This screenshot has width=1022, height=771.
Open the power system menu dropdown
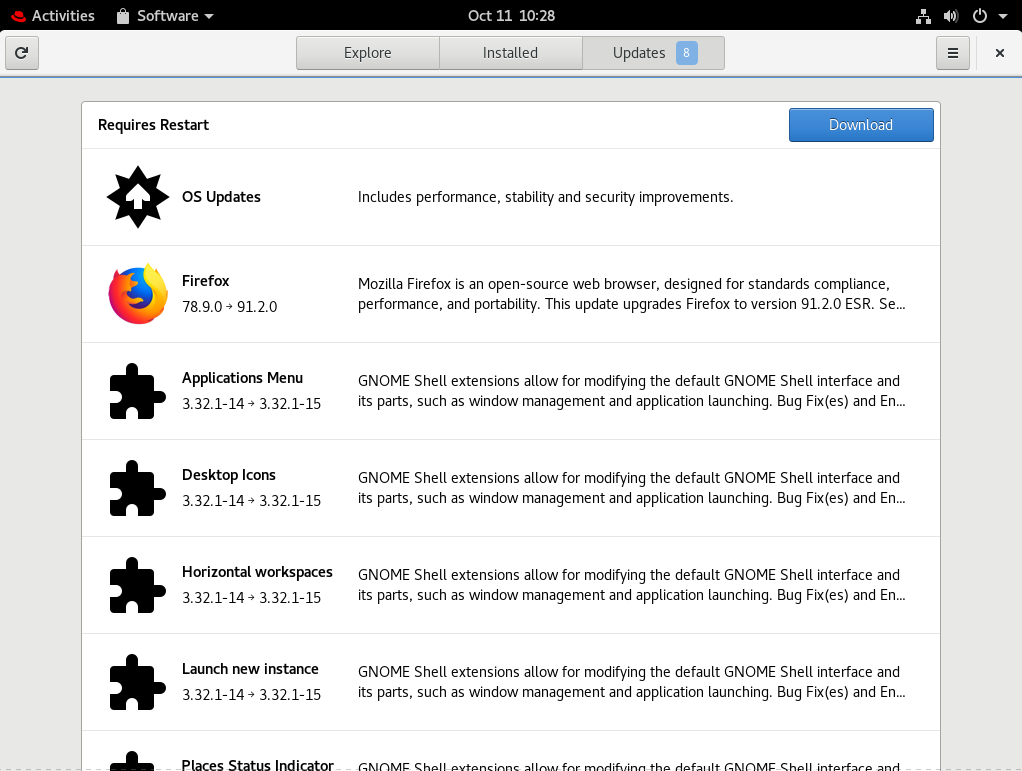pos(989,16)
